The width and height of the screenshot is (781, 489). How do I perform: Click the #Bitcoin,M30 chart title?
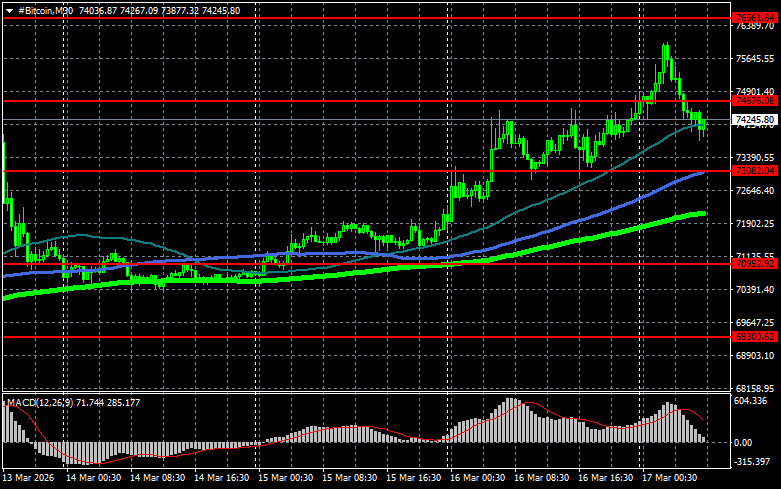pyautogui.click(x=45, y=10)
